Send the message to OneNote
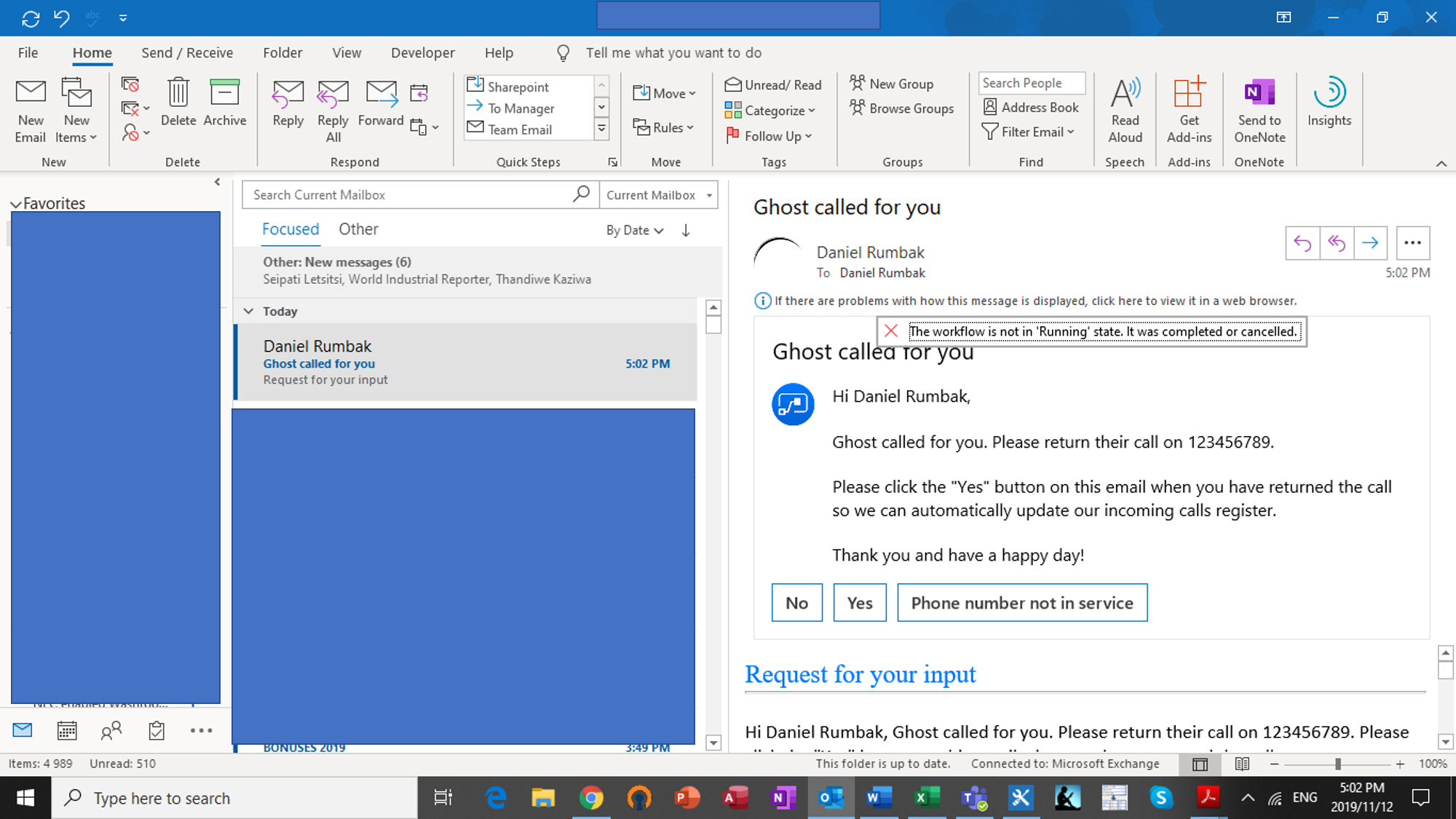Image resolution: width=1456 pixels, height=819 pixels. pos(1259,110)
